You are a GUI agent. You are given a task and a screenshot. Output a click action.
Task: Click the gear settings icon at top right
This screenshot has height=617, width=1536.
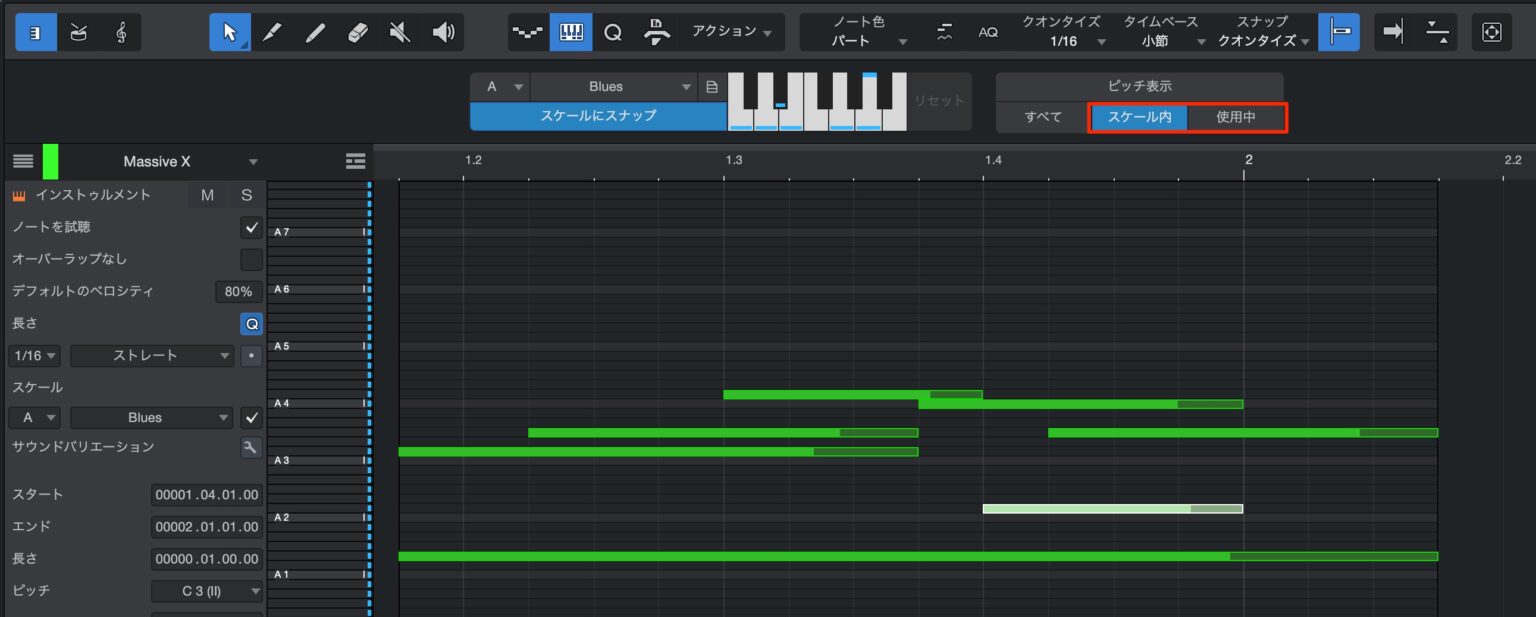(x=1491, y=31)
